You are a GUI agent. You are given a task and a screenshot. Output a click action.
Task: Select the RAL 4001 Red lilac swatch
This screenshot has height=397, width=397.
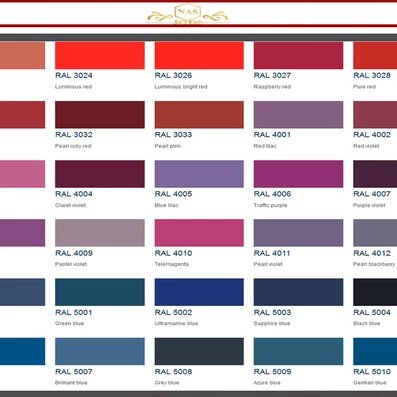pyautogui.click(x=298, y=115)
